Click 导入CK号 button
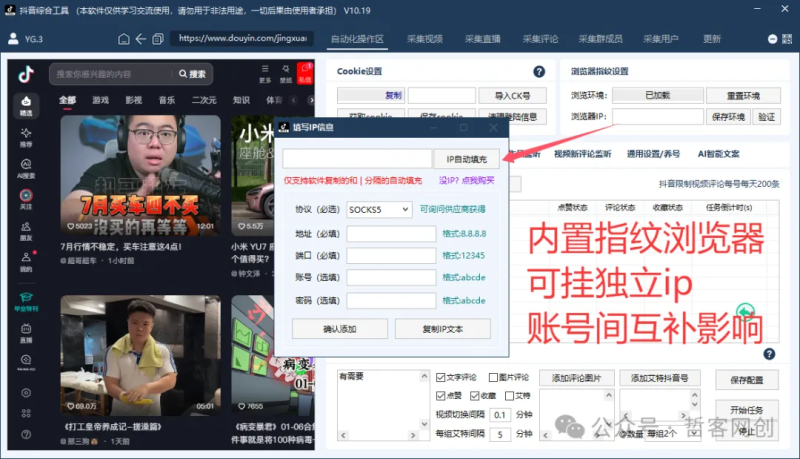 point(512,96)
